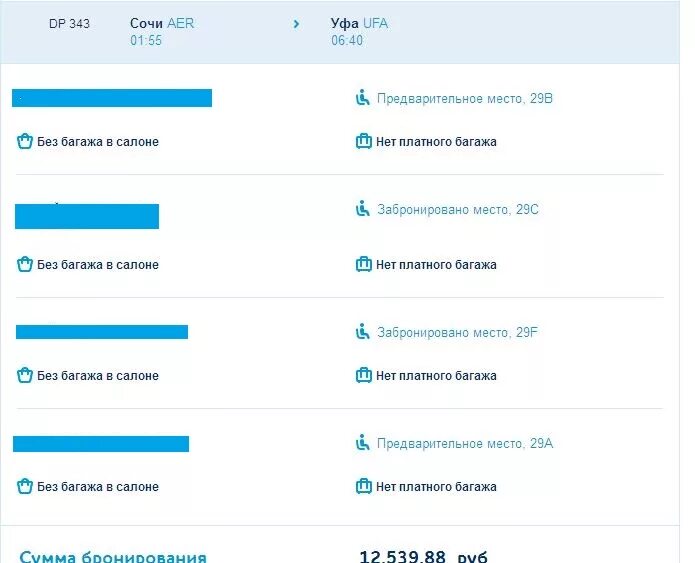Click 'Нет платного багажа' for seat 29B passenger
Viewport: 695px width, 563px height.
coord(436,142)
